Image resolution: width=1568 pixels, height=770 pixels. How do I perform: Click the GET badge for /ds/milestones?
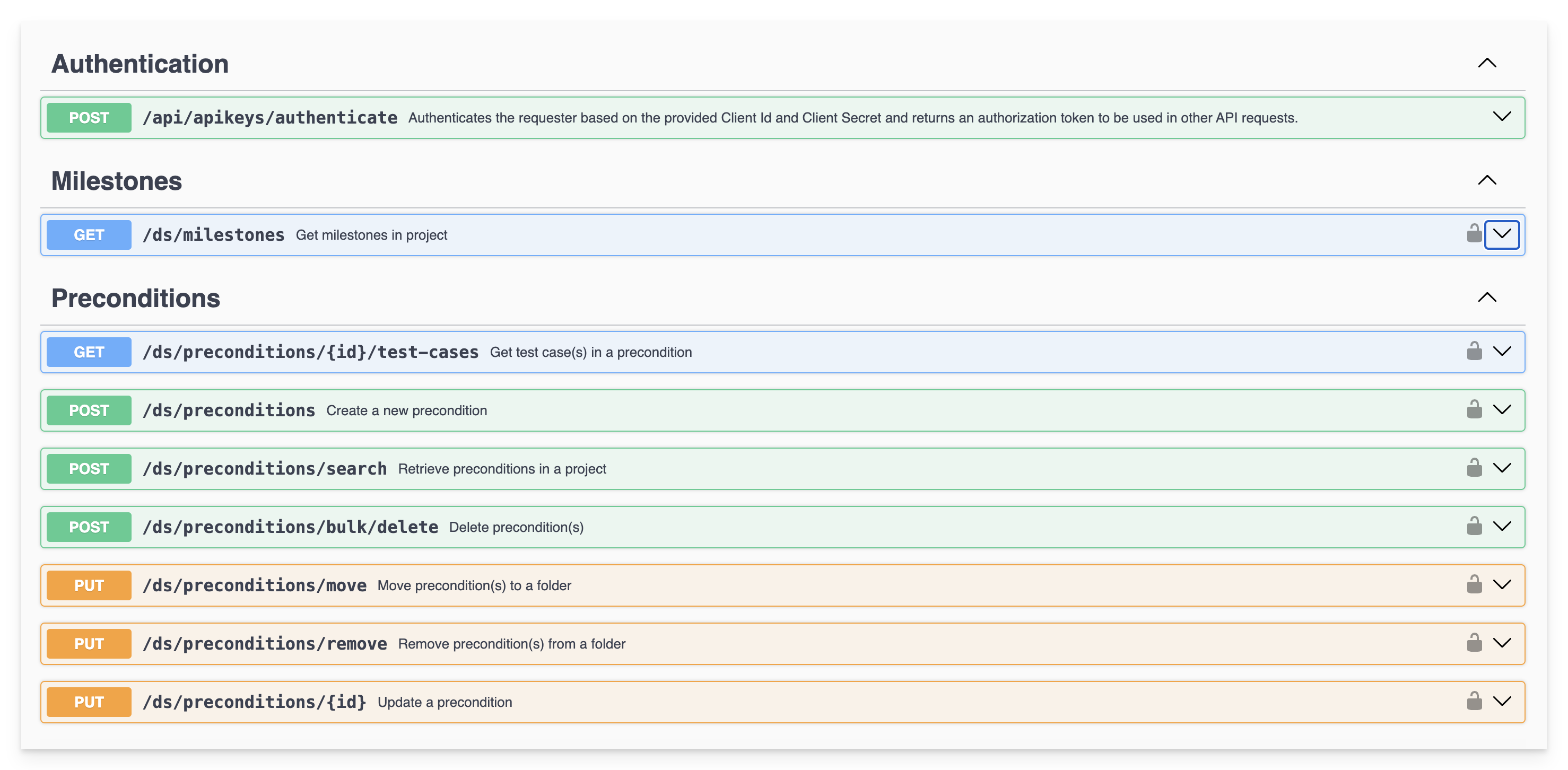click(x=89, y=235)
